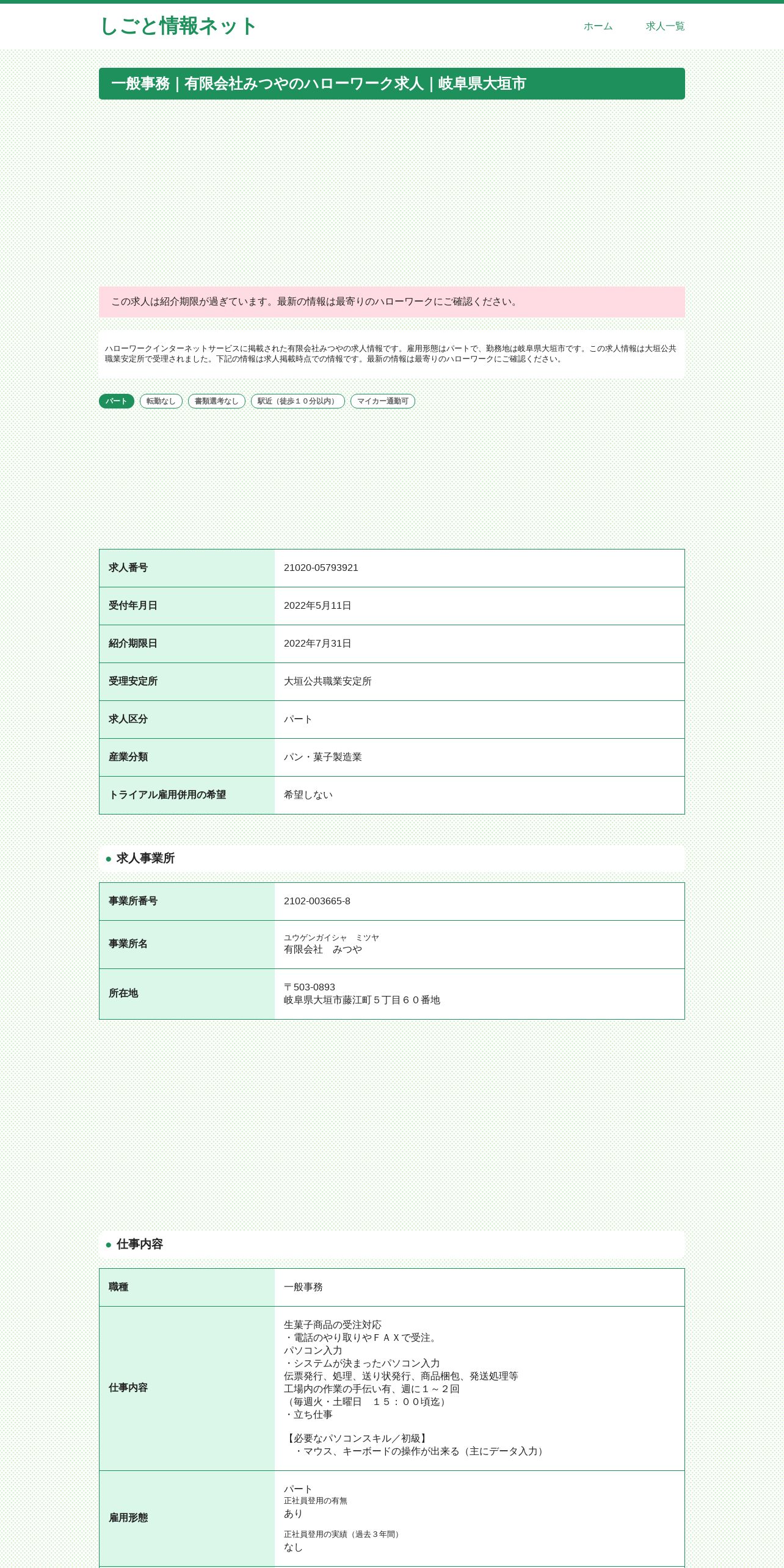Click the referral deadline 2022年7月31日
The height and width of the screenshot is (1568, 784).
click(x=318, y=644)
